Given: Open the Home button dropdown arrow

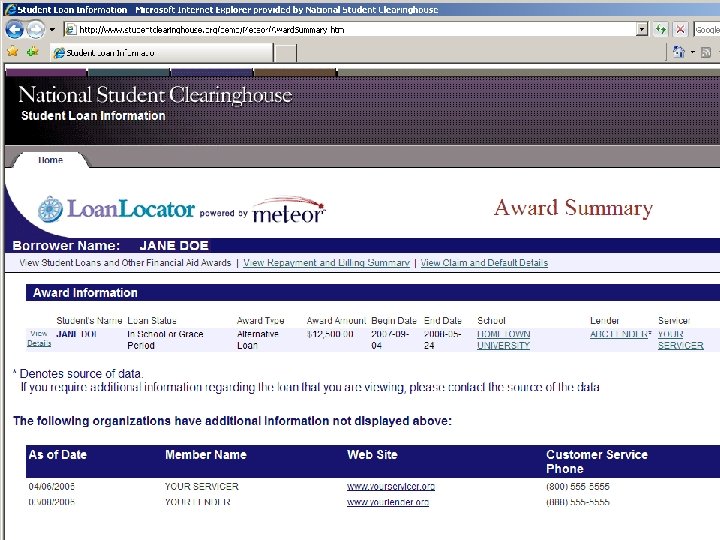Looking at the screenshot, I should click(692, 52).
